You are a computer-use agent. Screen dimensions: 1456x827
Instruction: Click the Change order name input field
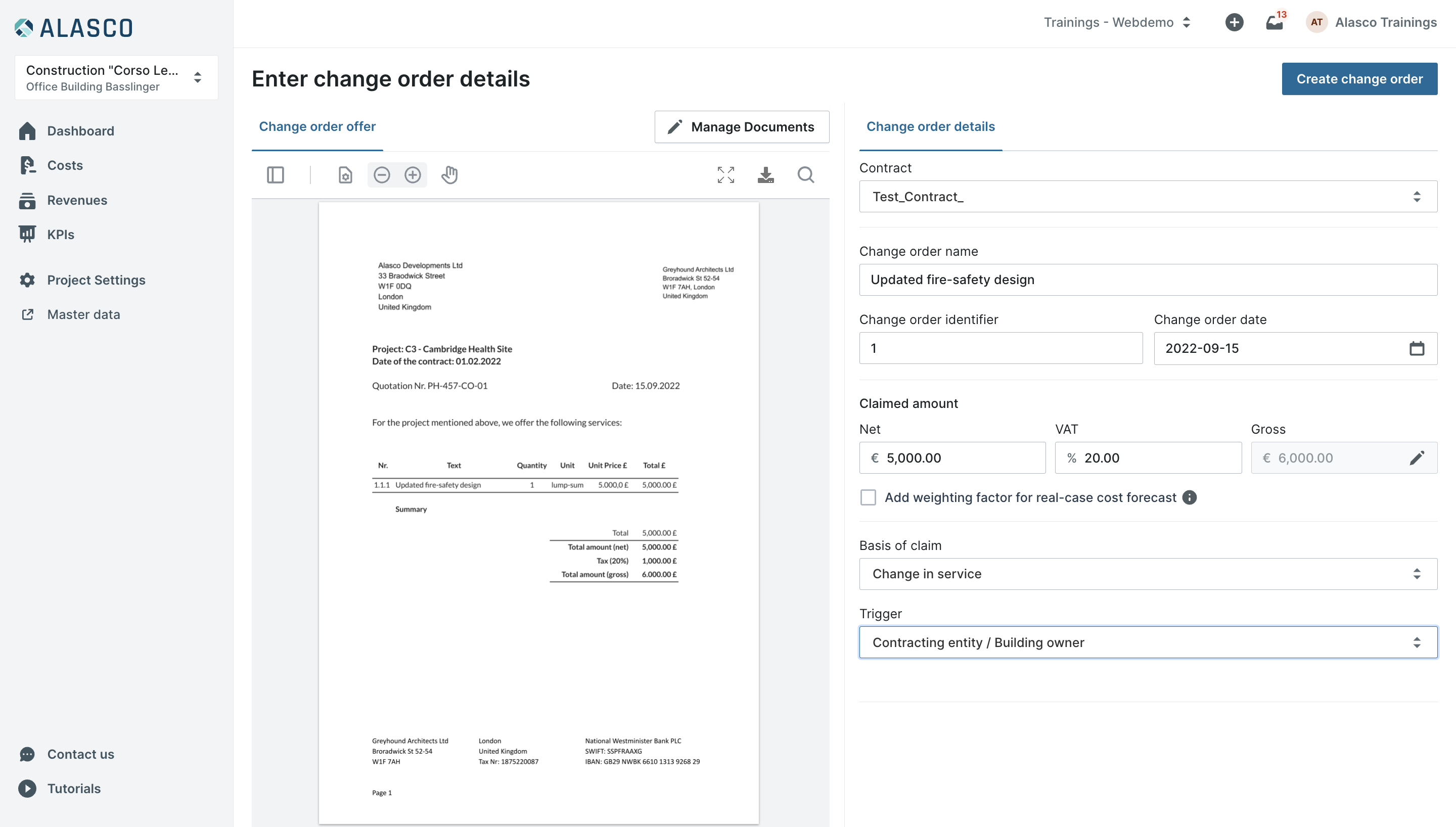coord(1148,280)
